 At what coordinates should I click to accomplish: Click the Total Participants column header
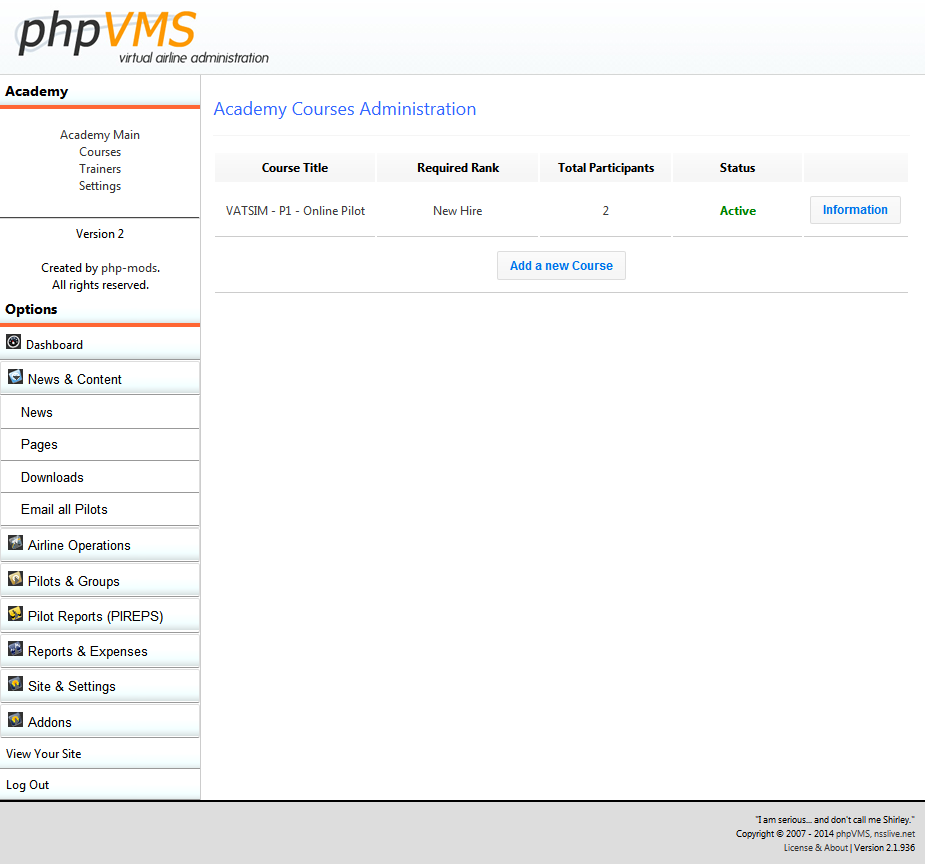click(x=606, y=168)
